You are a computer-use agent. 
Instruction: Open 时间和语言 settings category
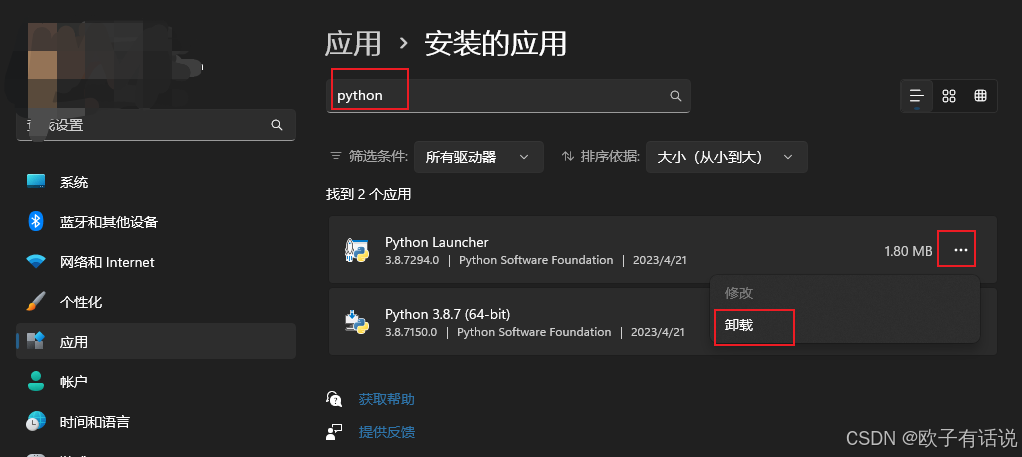click(x=156, y=421)
